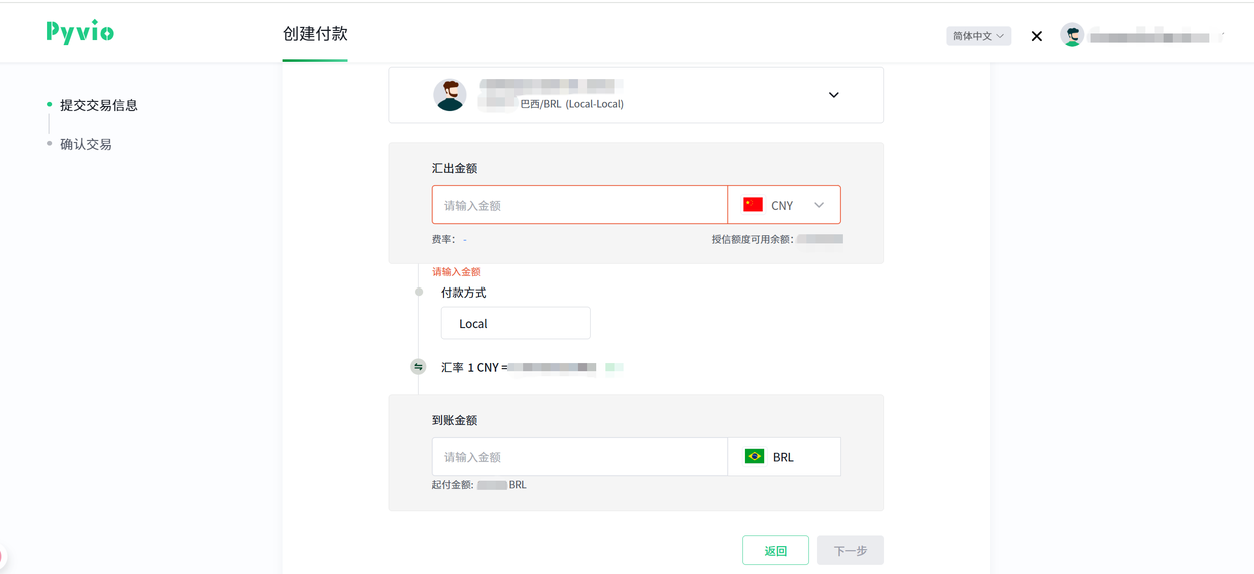1254x574 pixels.
Task: Click the 返回 button
Action: [x=775, y=551]
